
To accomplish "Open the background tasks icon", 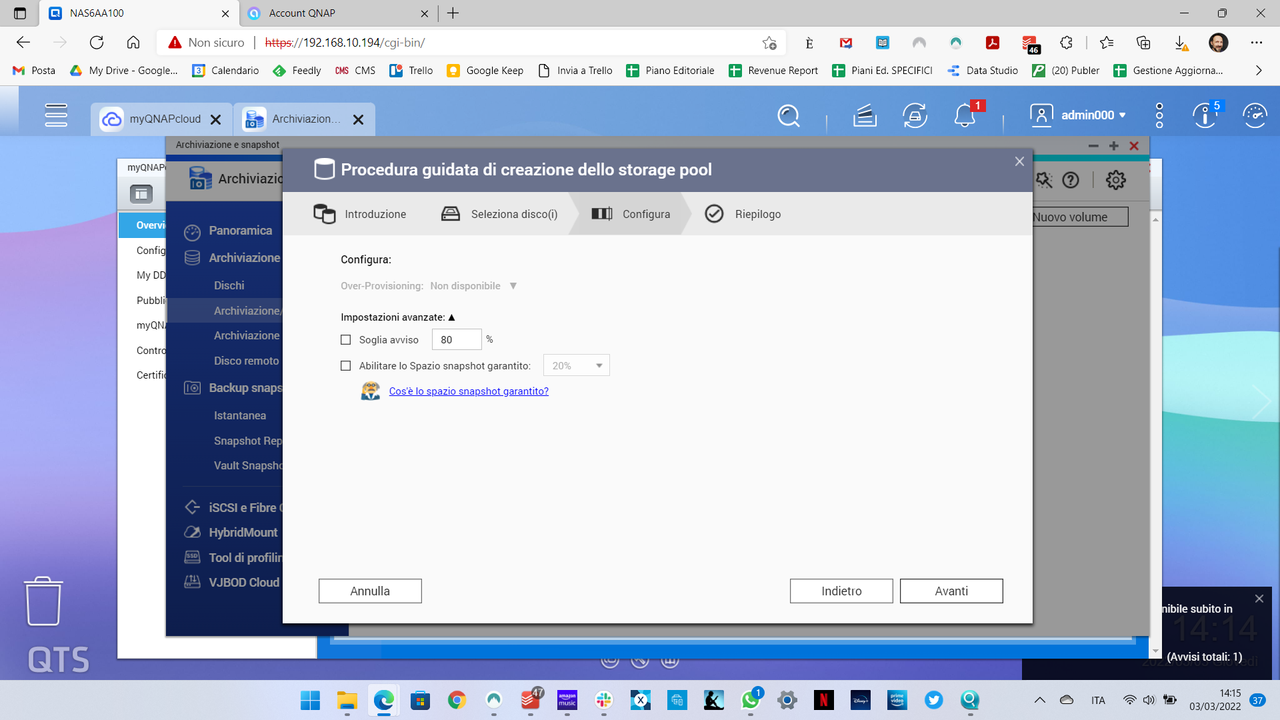I will 865,115.
